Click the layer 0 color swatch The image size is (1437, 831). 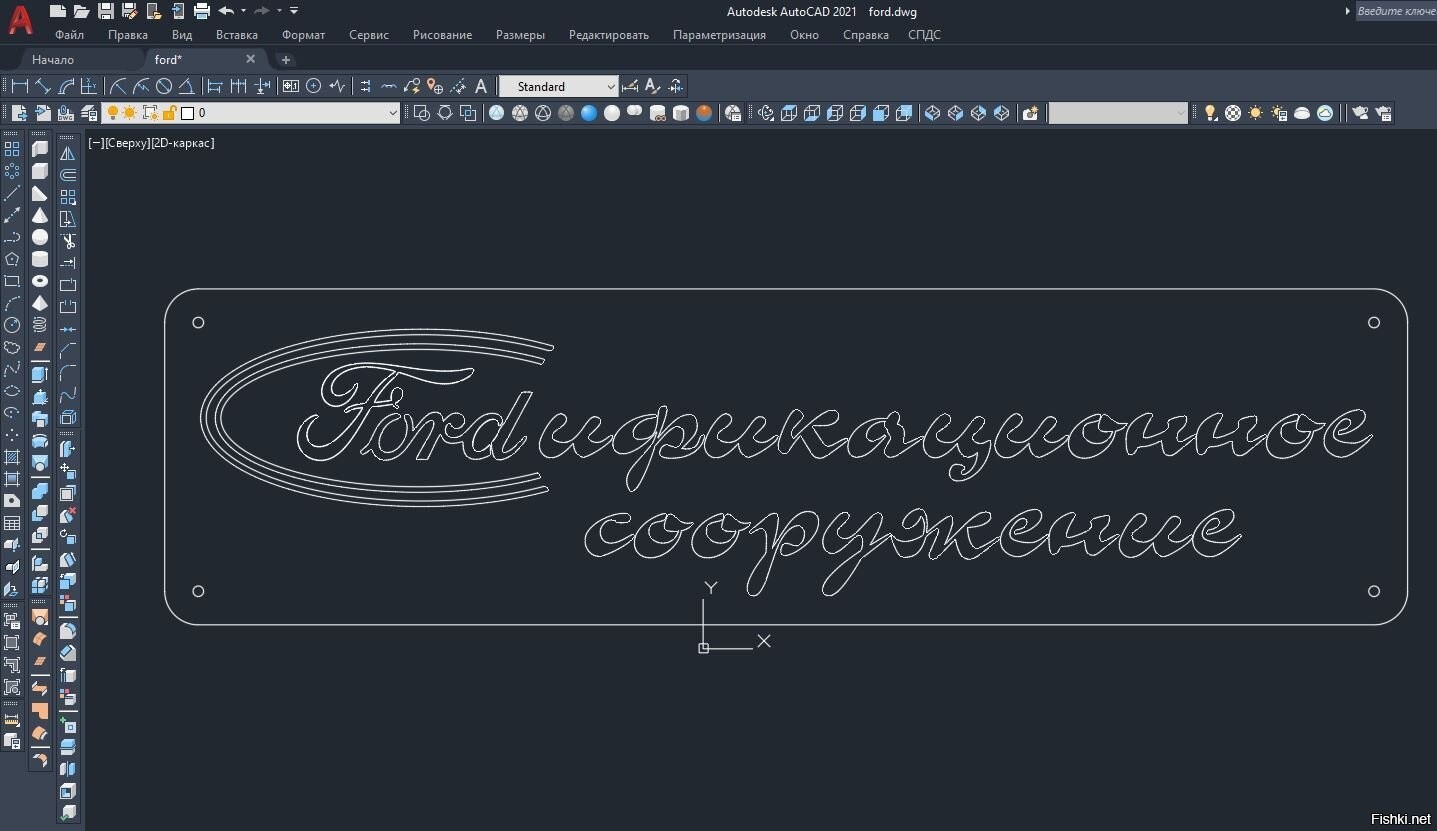187,113
